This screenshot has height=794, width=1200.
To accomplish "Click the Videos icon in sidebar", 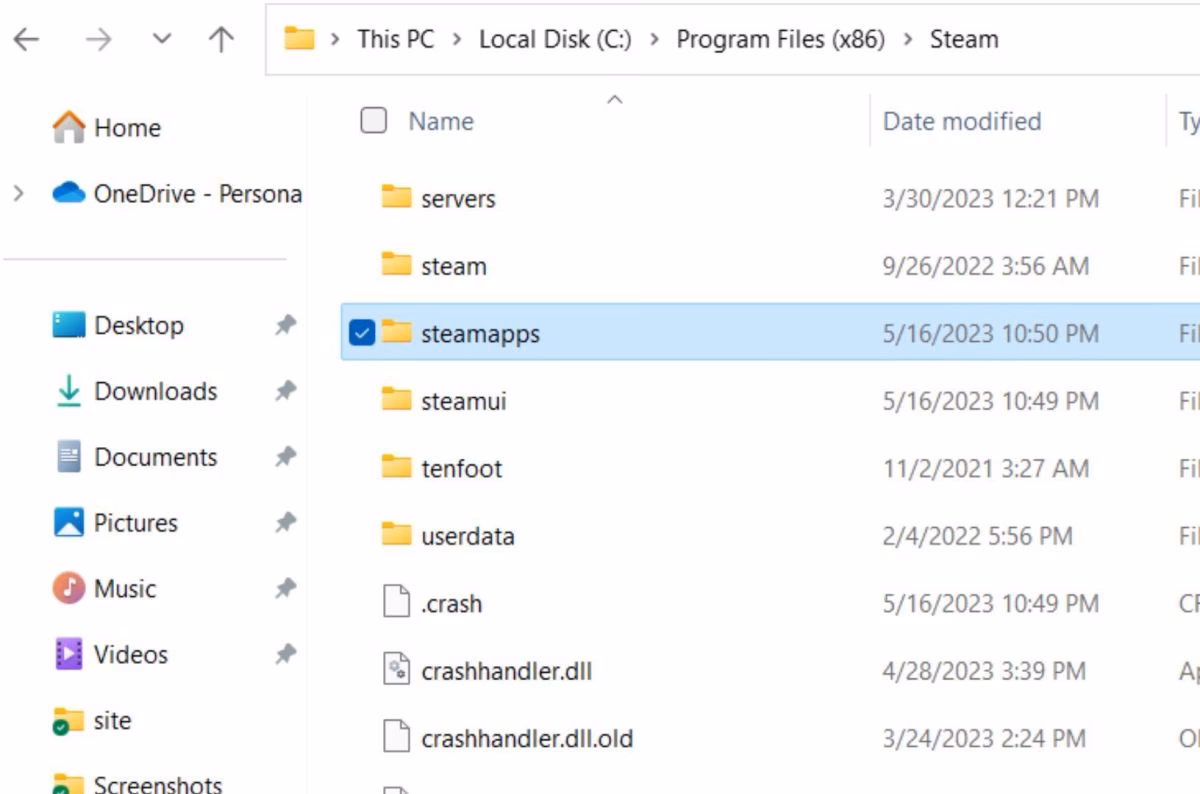I will (x=69, y=655).
